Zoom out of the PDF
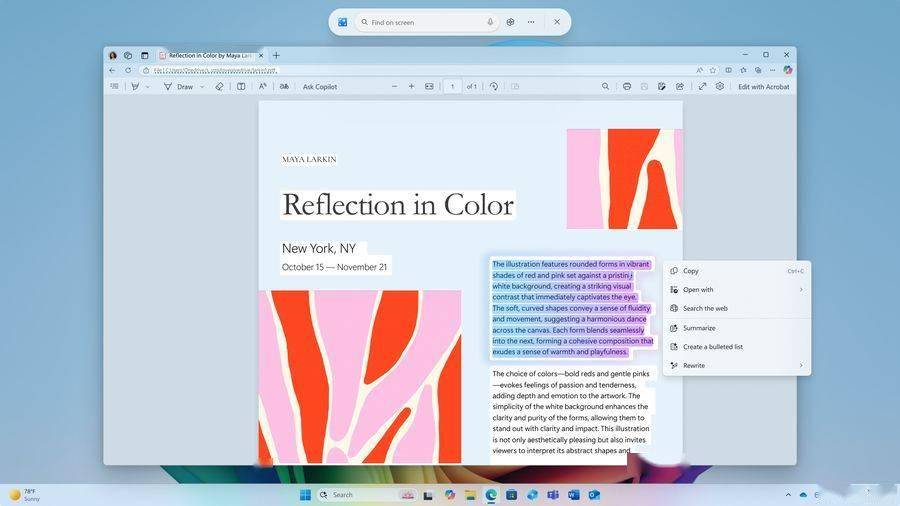Viewport: 900px width, 506px height. point(394,87)
